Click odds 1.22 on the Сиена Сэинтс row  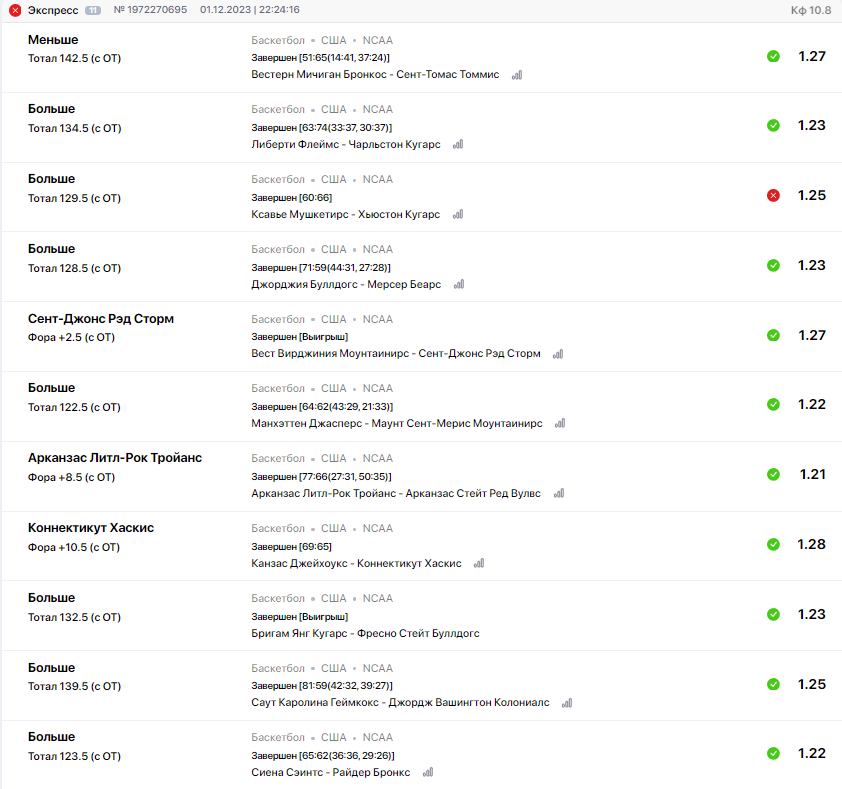811,753
